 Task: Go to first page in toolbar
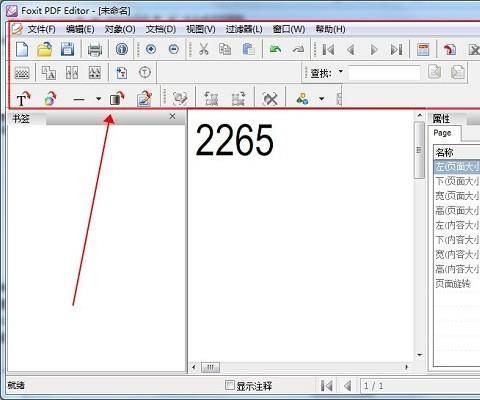click(328, 50)
